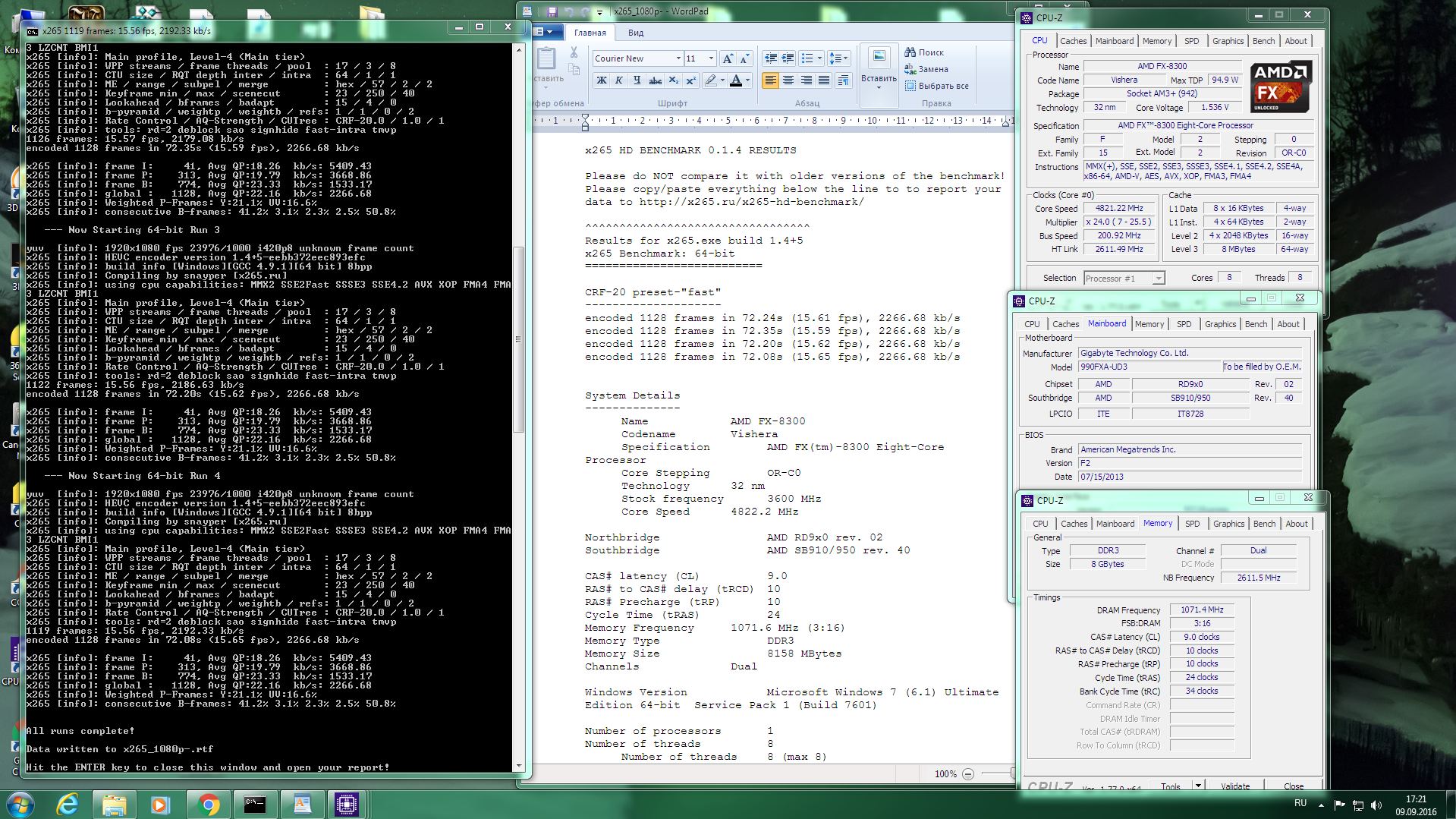Switch to the Вид ribbon tab
Image resolution: width=1456 pixels, height=819 pixels.
point(636,33)
